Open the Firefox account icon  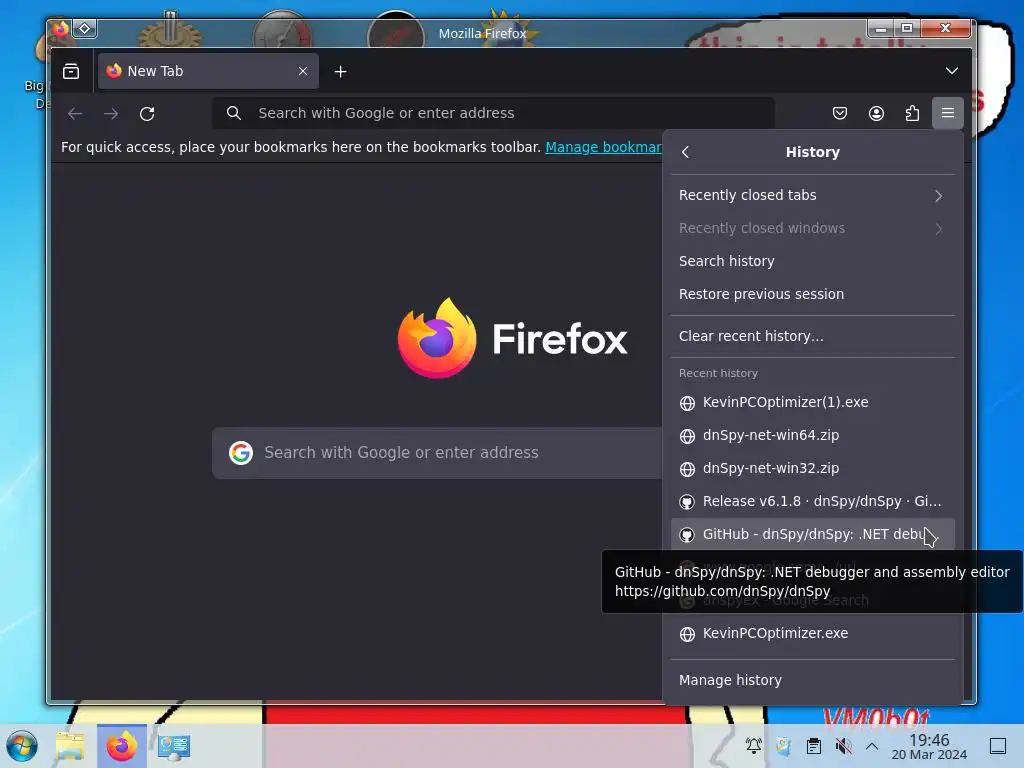[x=876, y=114]
